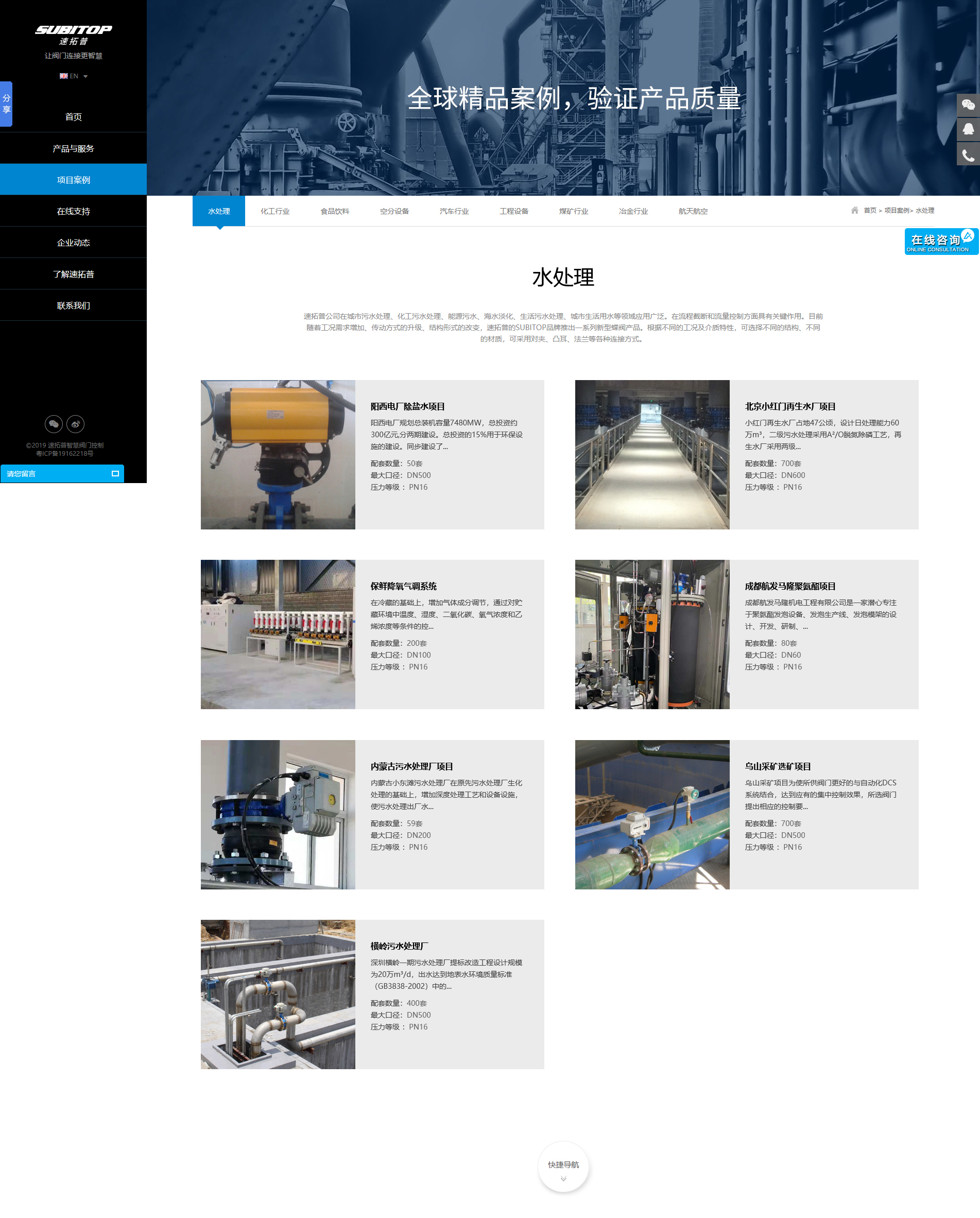The height and width of the screenshot is (1218, 980).
Task: Click the phone contact icon
Action: [x=968, y=155]
